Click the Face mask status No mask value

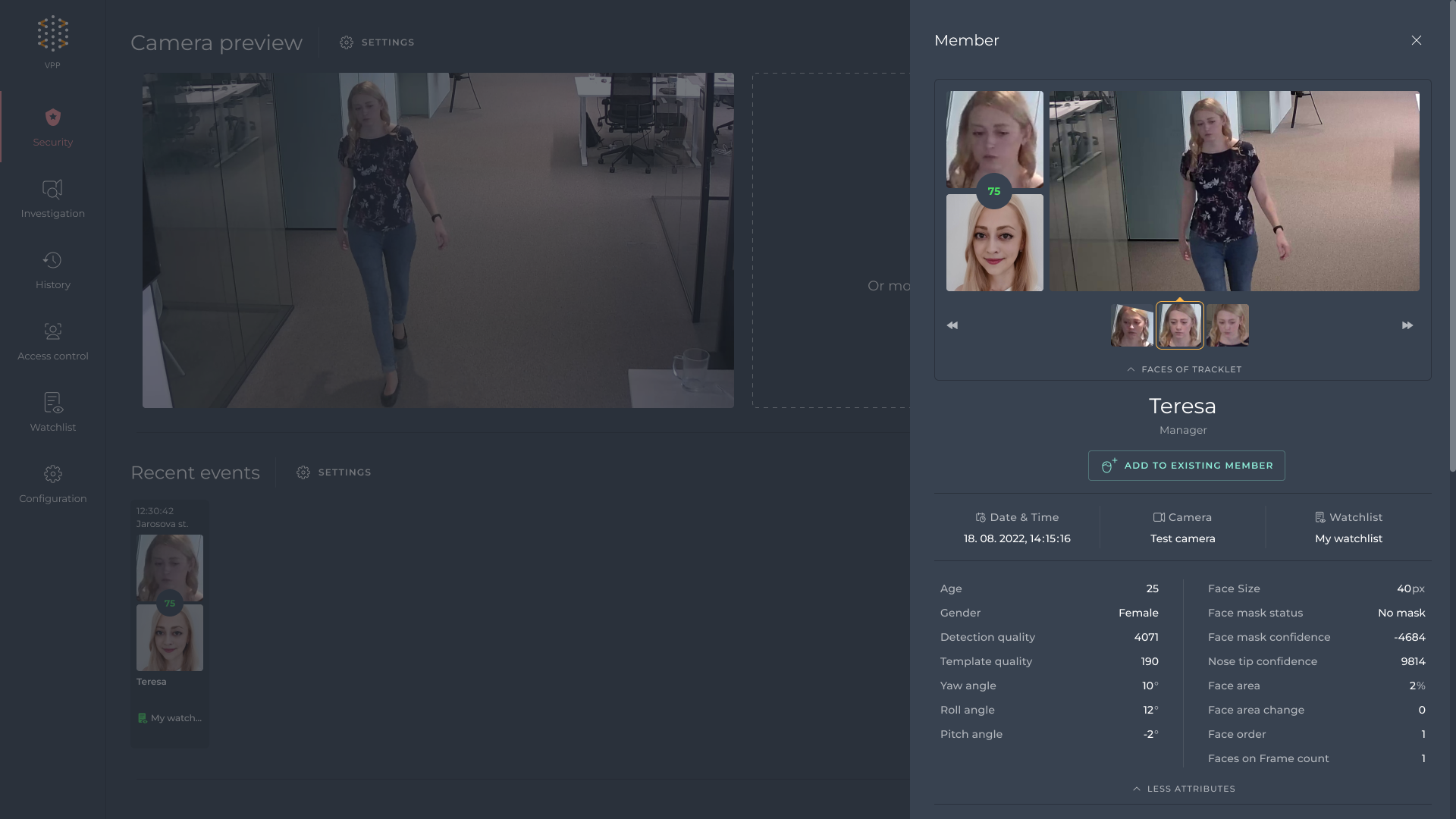pos(1401,613)
